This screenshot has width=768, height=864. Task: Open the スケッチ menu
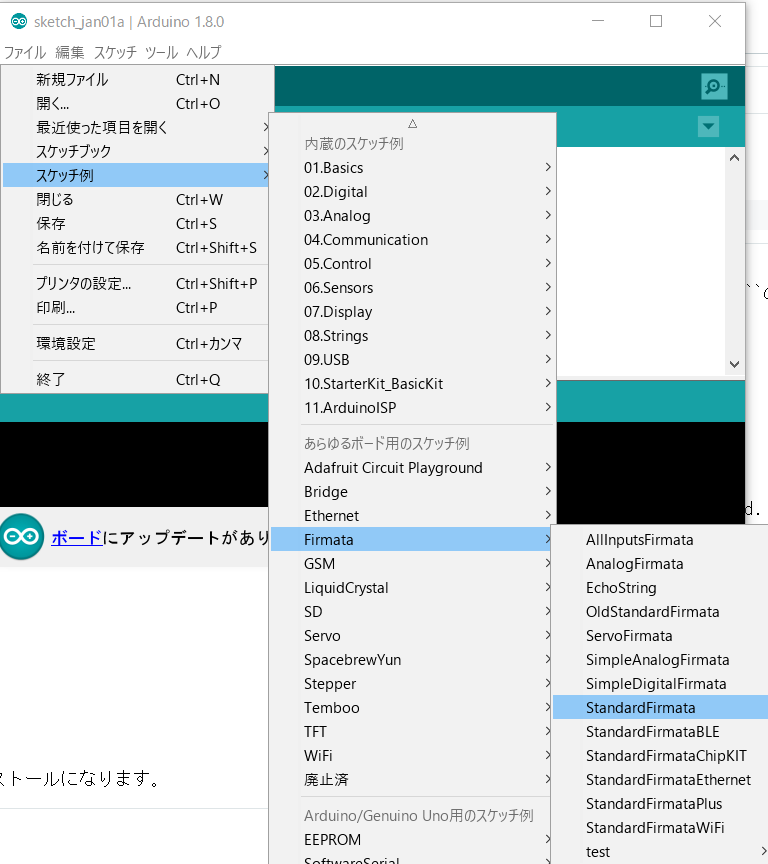pos(115,52)
